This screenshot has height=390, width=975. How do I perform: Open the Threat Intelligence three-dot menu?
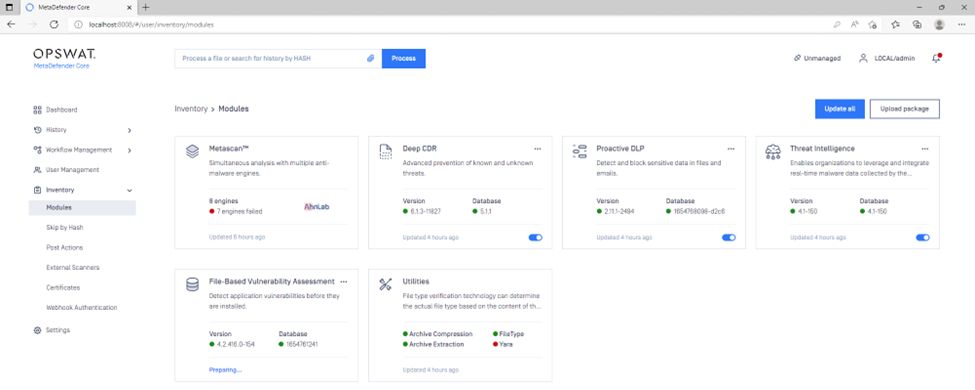(925, 149)
